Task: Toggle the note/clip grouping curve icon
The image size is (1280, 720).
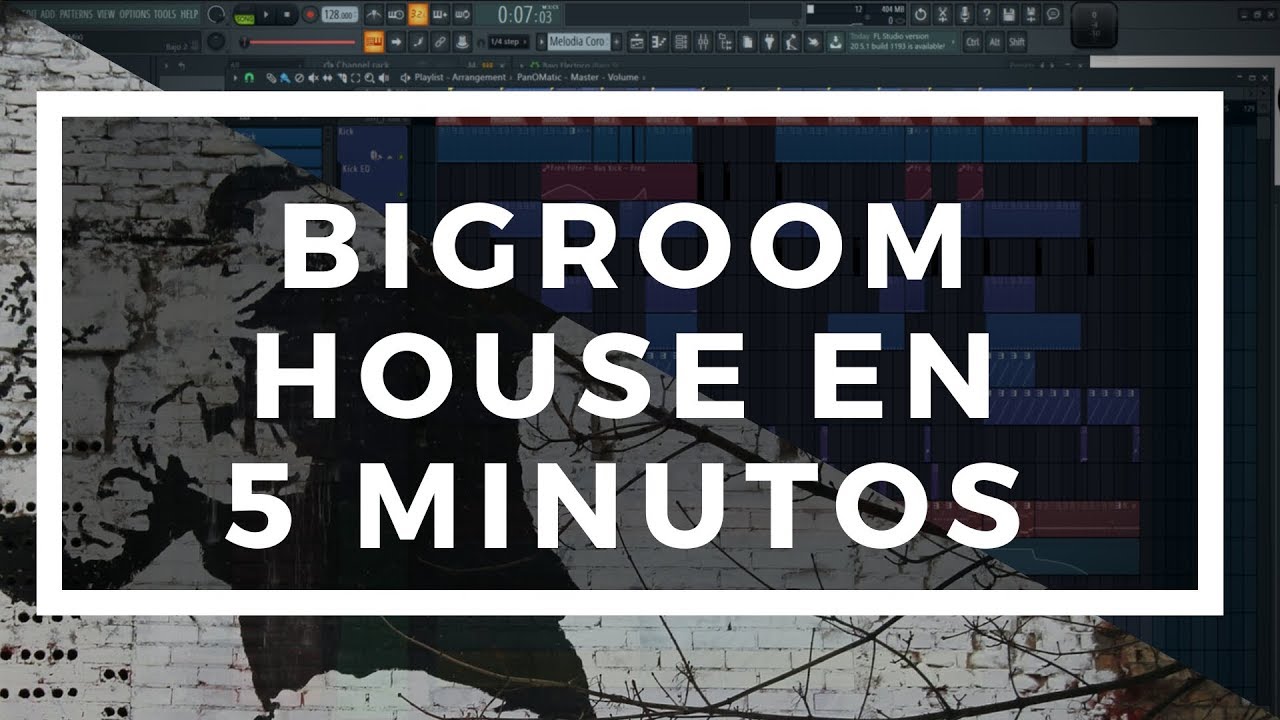Action: tap(418, 42)
